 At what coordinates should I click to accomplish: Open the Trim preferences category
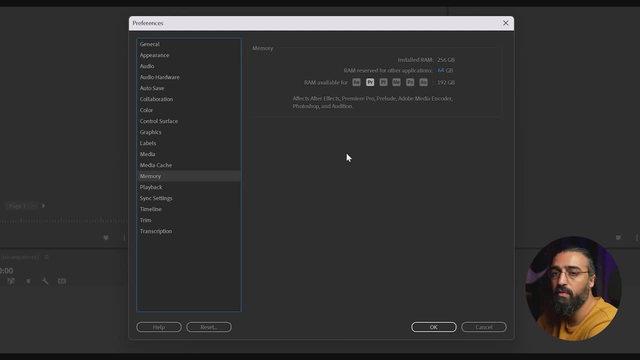tap(189, 220)
